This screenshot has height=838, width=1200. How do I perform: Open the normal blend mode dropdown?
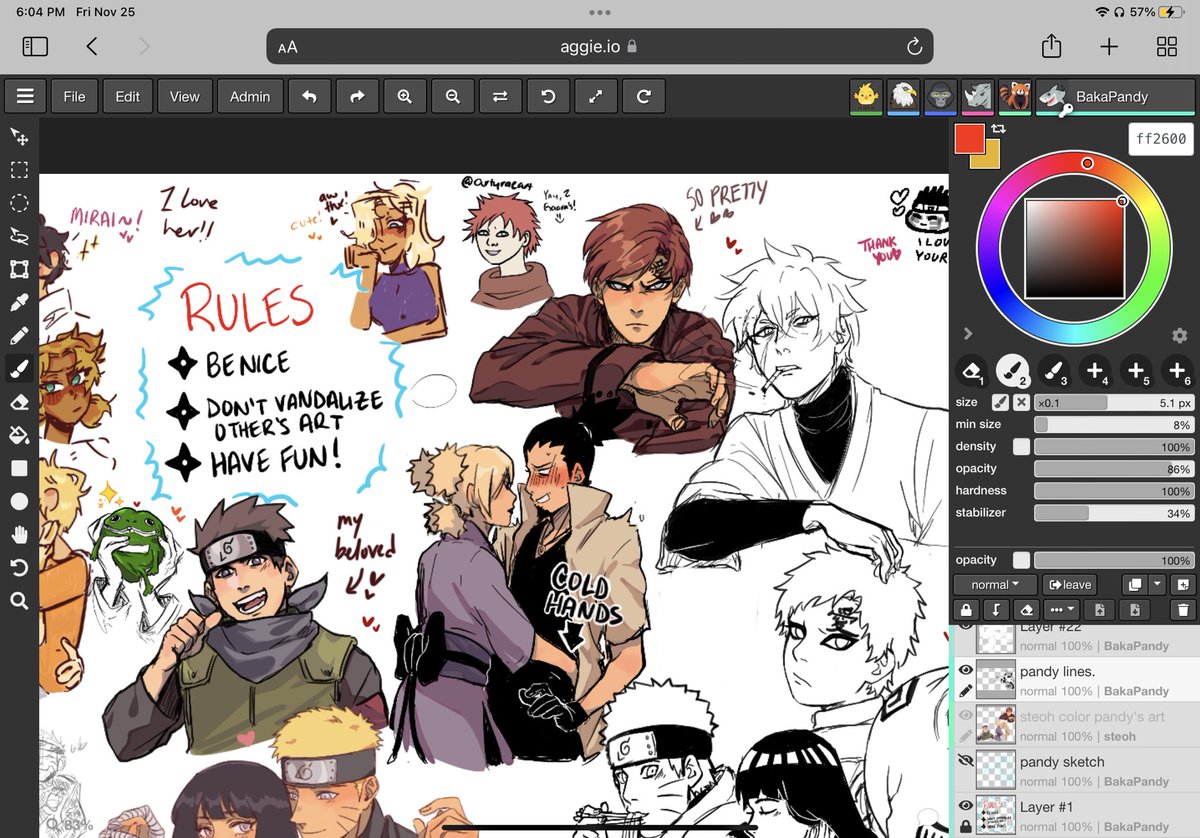[995, 585]
